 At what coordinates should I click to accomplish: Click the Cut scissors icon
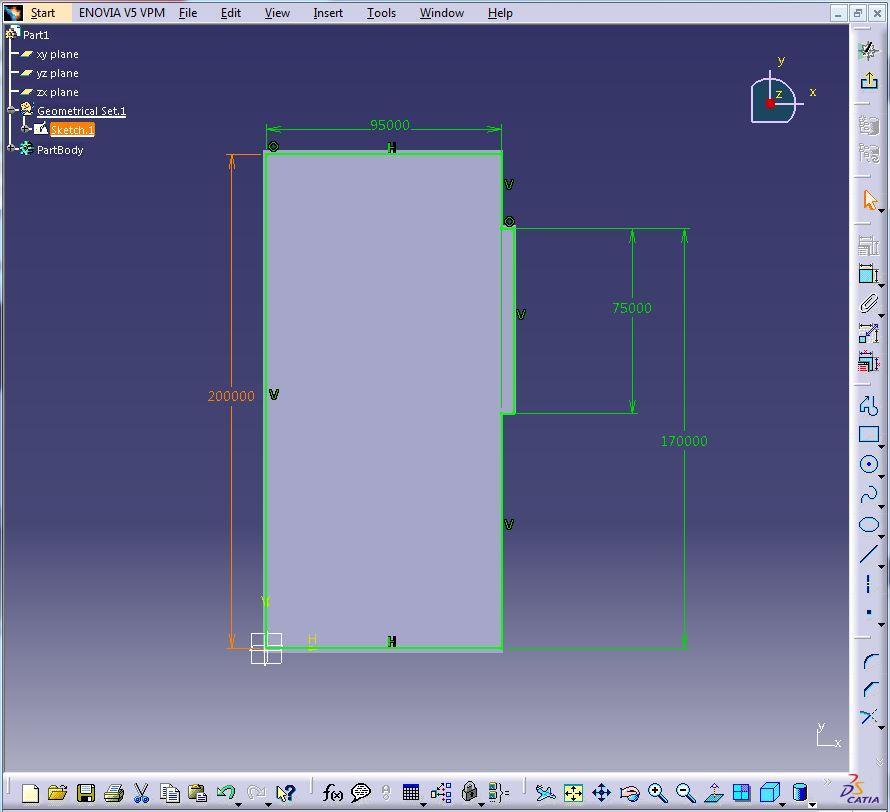pos(141,793)
